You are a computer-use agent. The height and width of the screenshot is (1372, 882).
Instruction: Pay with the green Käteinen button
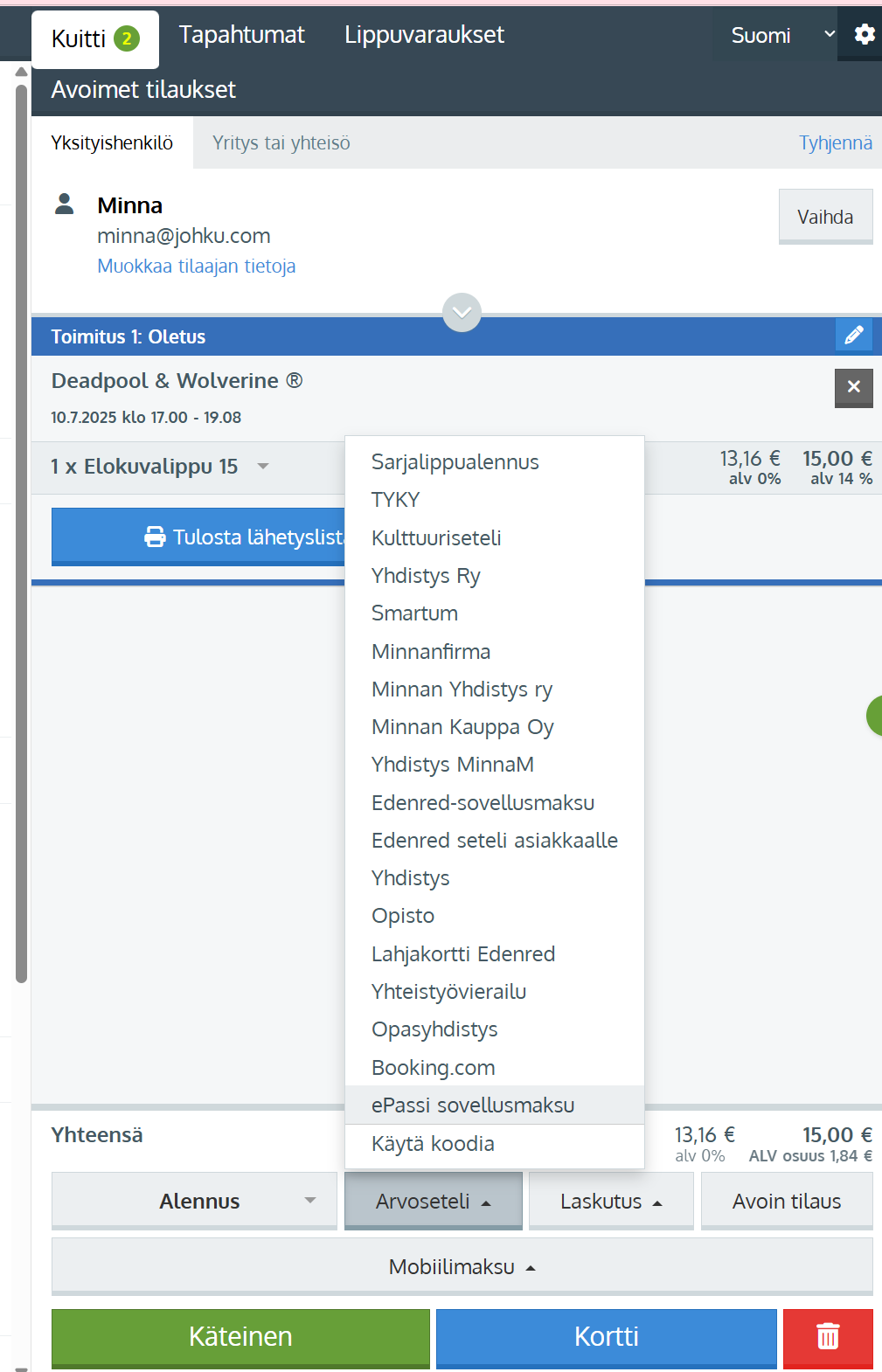240,1336
